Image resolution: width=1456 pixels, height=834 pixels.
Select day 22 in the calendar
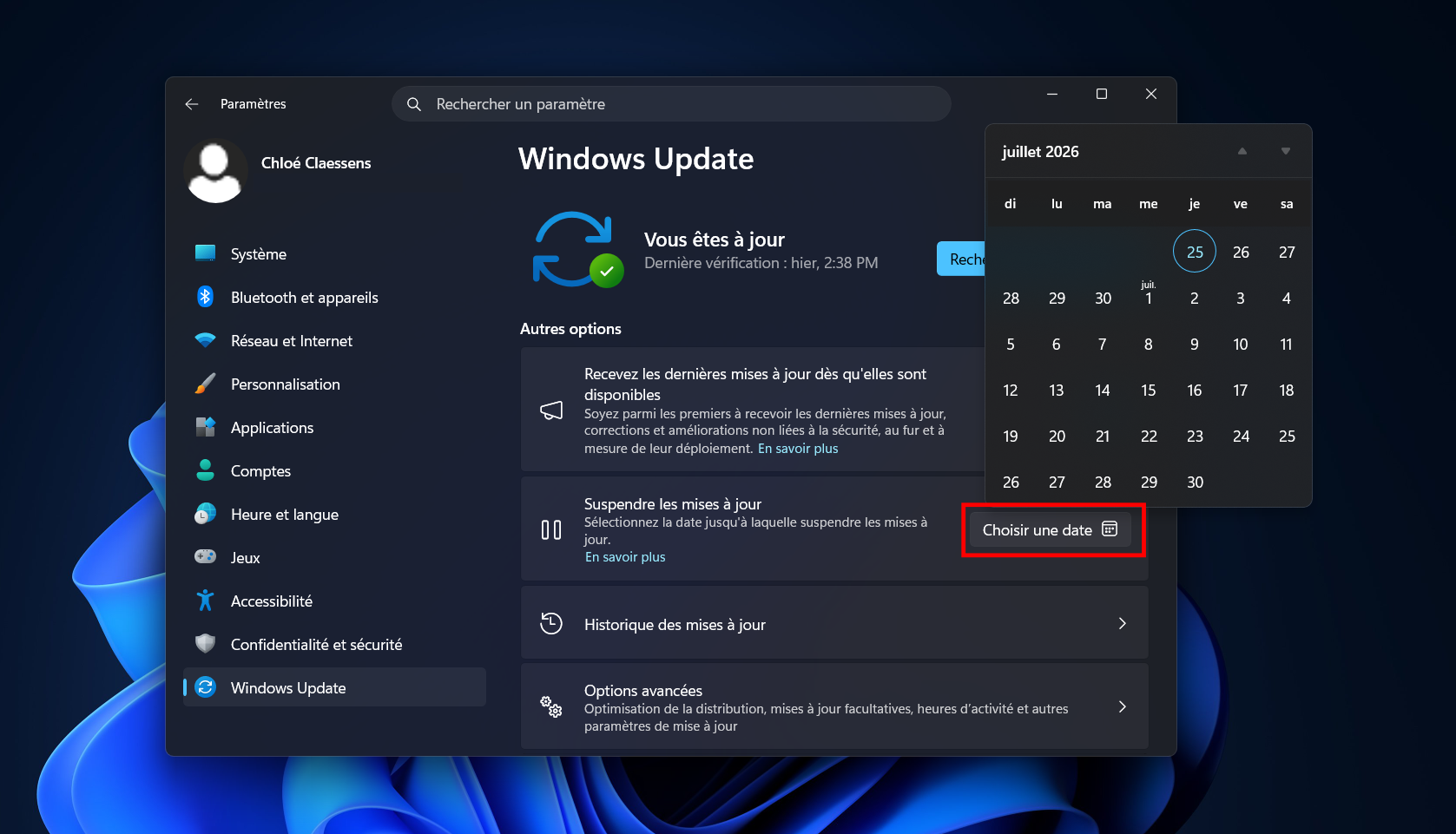1149,437
